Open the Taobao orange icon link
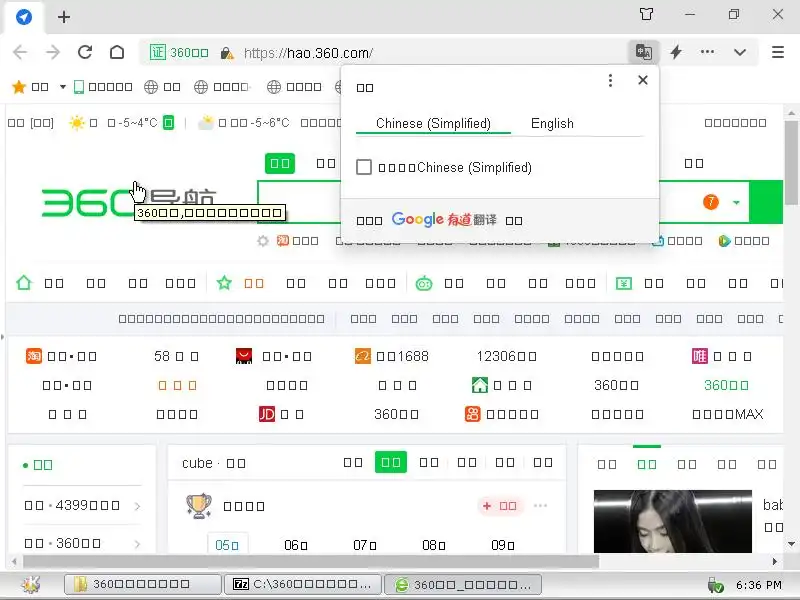Screen dimensions: 800x600 coord(34,356)
